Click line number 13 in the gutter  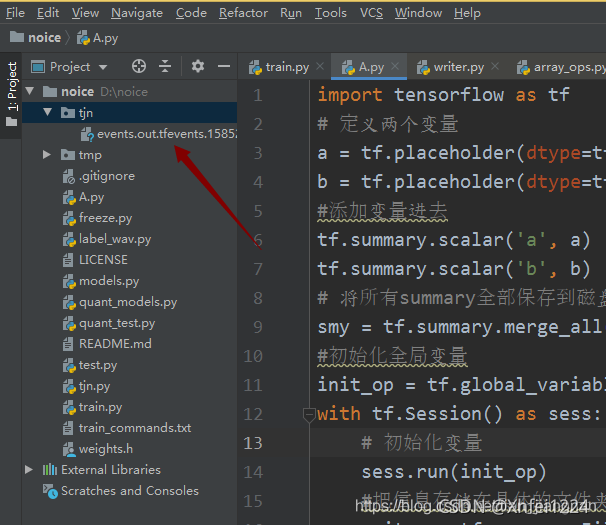[x=253, y=443]
